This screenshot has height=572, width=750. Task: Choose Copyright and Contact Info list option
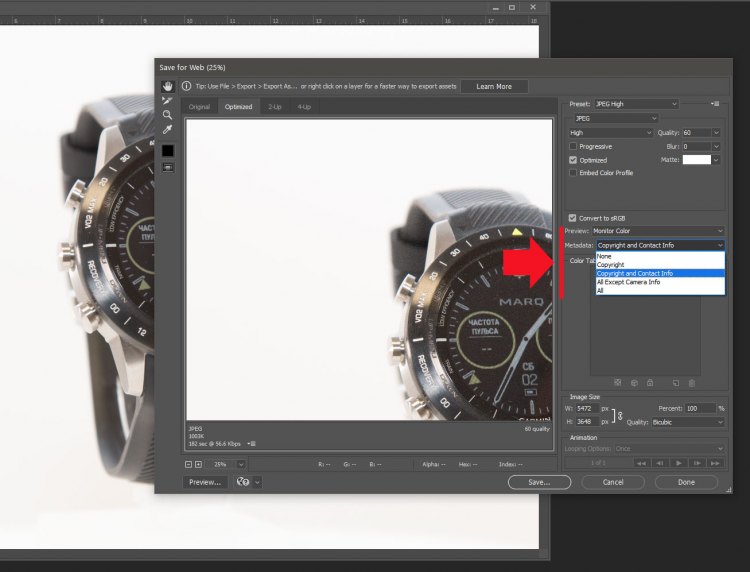click(x=660, y=273)
